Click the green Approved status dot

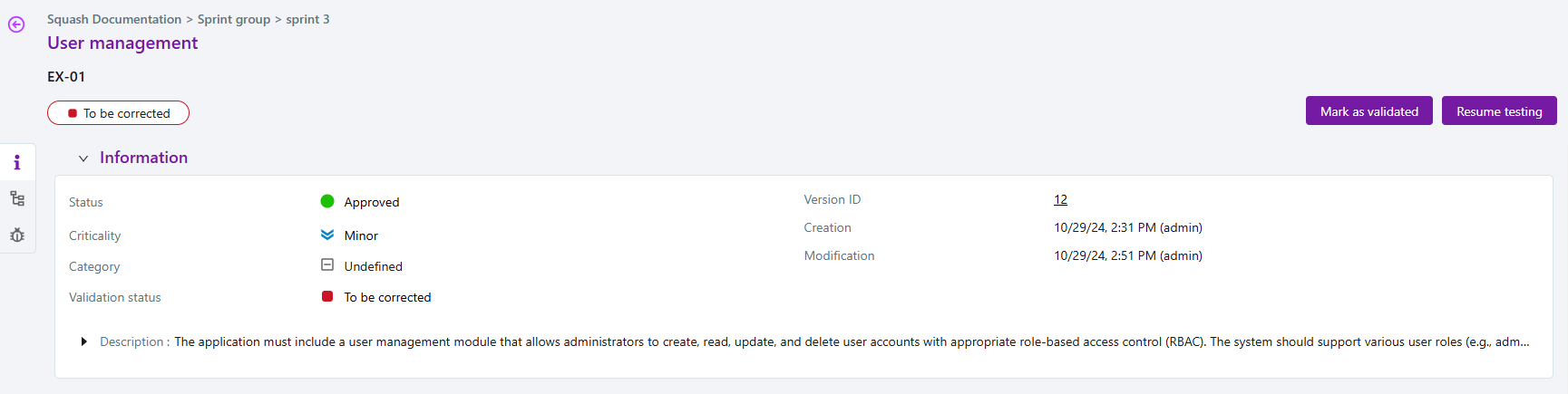point(327,201)
